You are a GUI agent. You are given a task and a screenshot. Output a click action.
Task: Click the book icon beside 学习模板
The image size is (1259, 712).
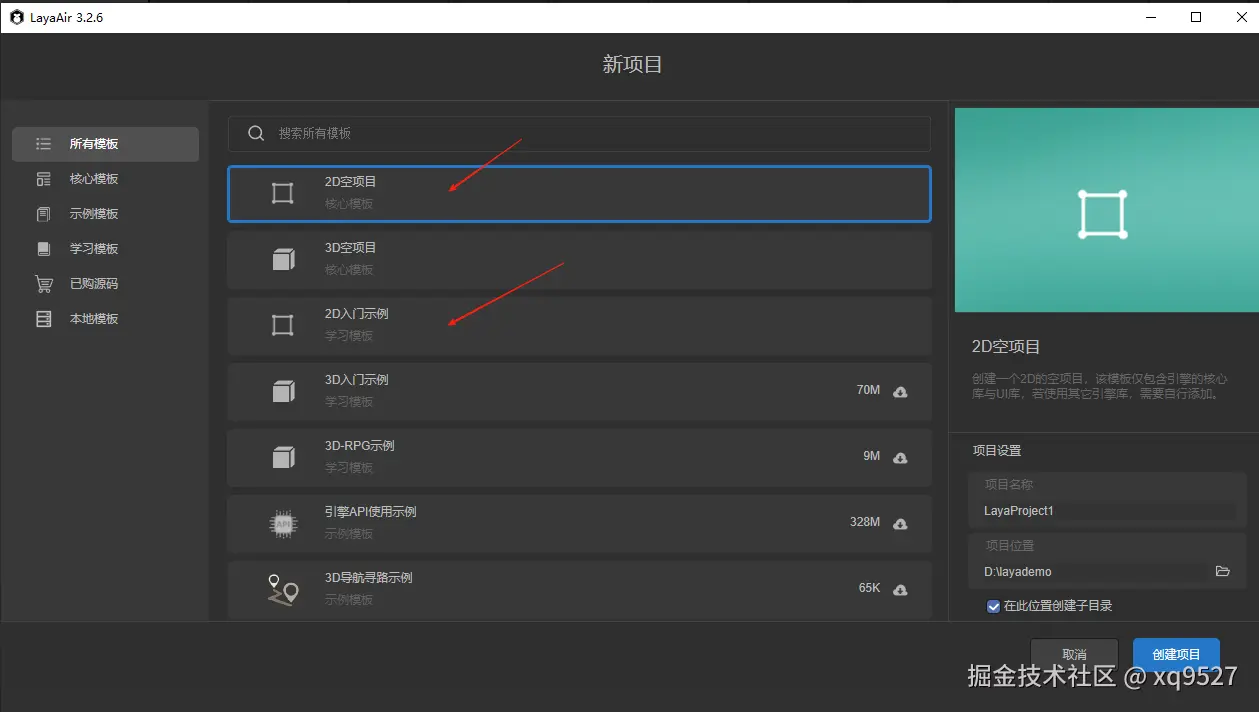43,249
